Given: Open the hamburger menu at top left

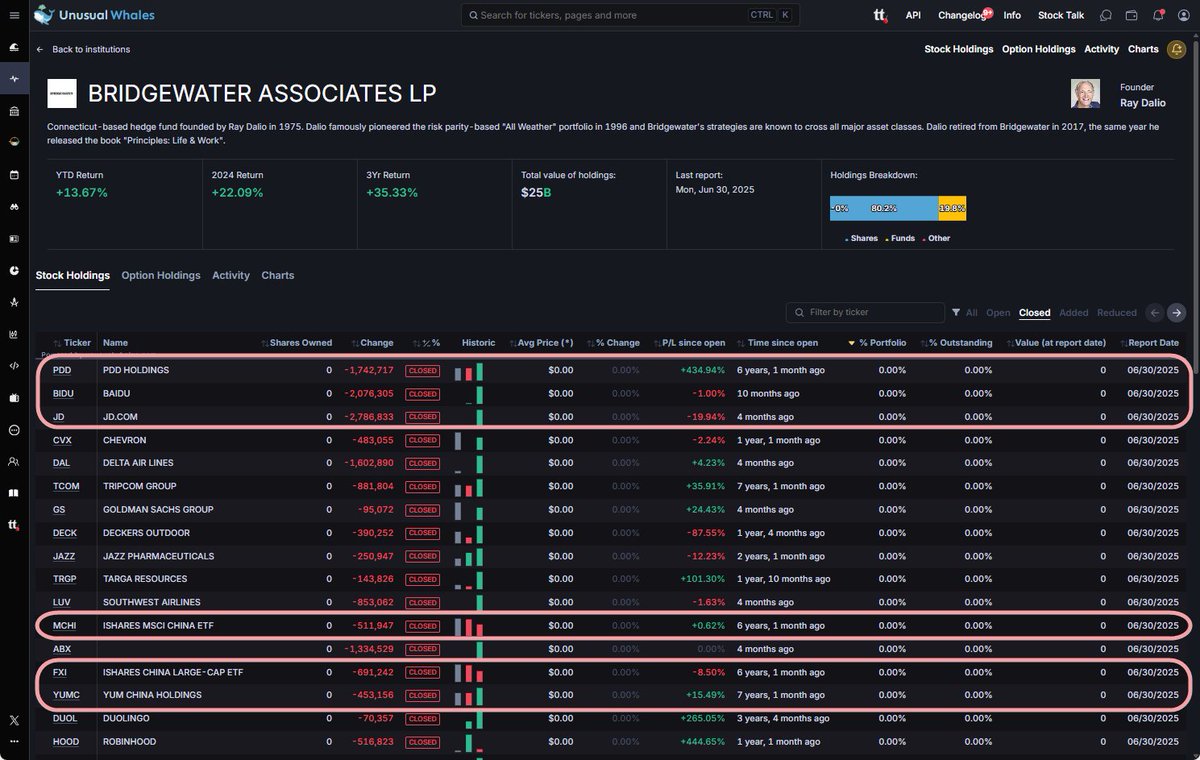Looking at the screenshot, I should (14, 15).
